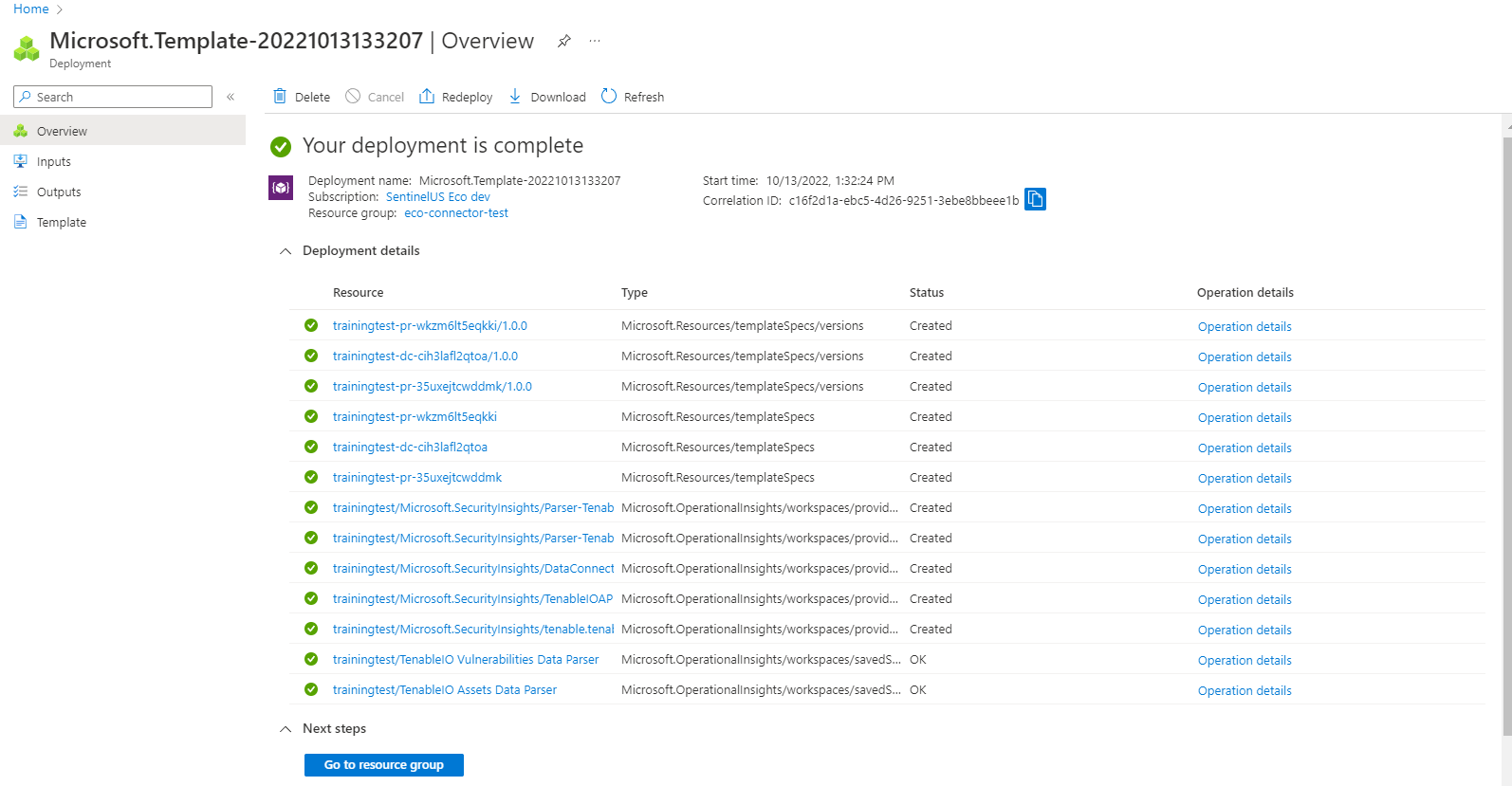Click the Inputs sidebar icon
Viewport: 1512px width, 786px height.
(x=21, y=161)
